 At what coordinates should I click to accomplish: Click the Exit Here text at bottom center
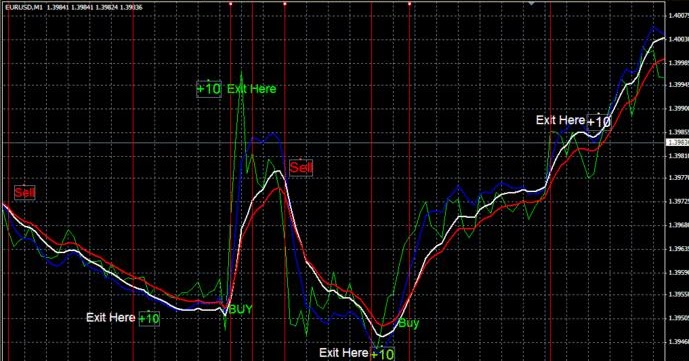coord(344,353)
